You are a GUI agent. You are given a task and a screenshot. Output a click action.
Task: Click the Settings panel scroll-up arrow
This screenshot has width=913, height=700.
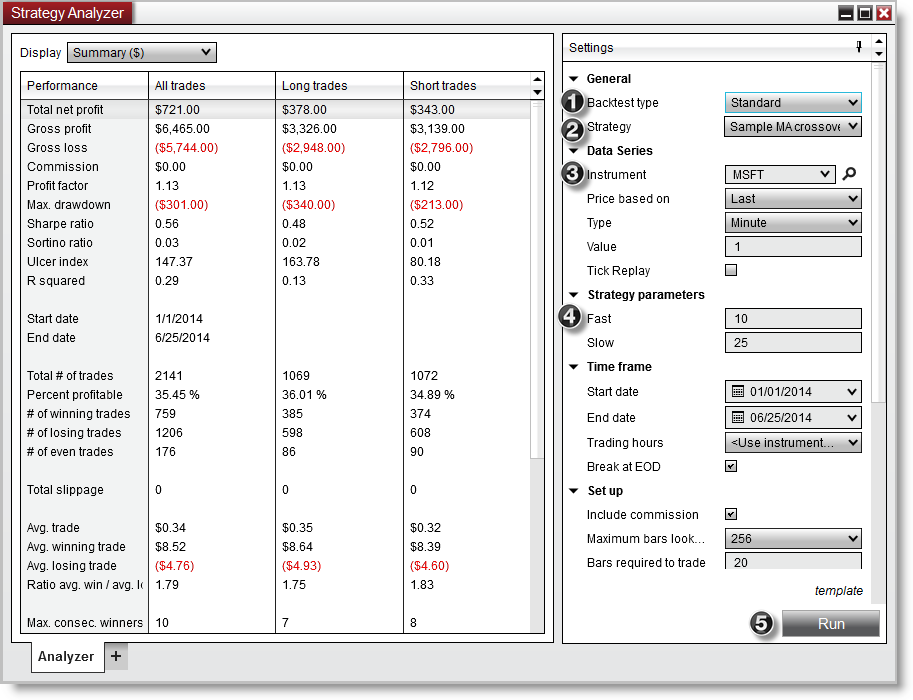point(880,42)
